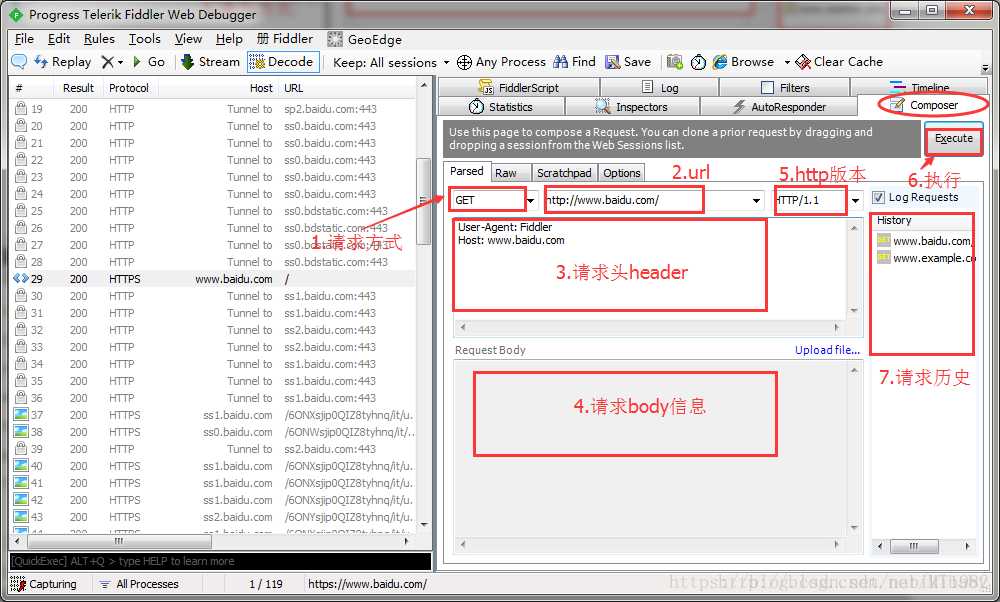Screen dimensions: 1000x602
Task: Open the Edit menu
Action: tap(59, 39)
